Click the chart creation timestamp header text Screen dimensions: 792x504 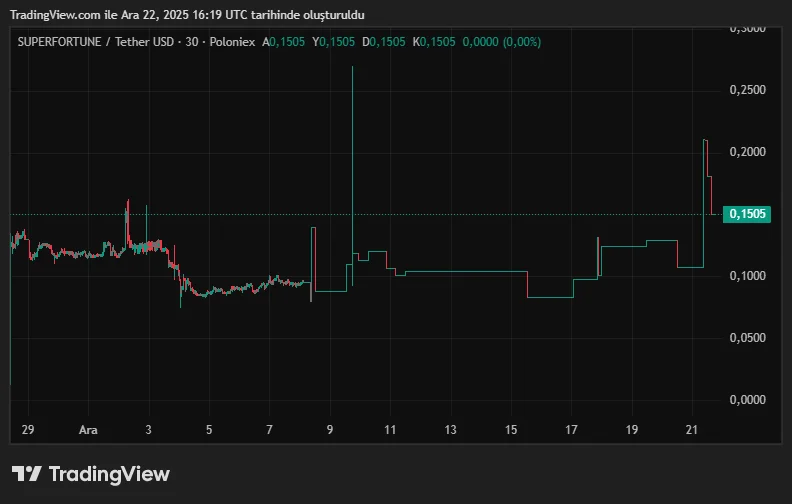tap(186, 15)
